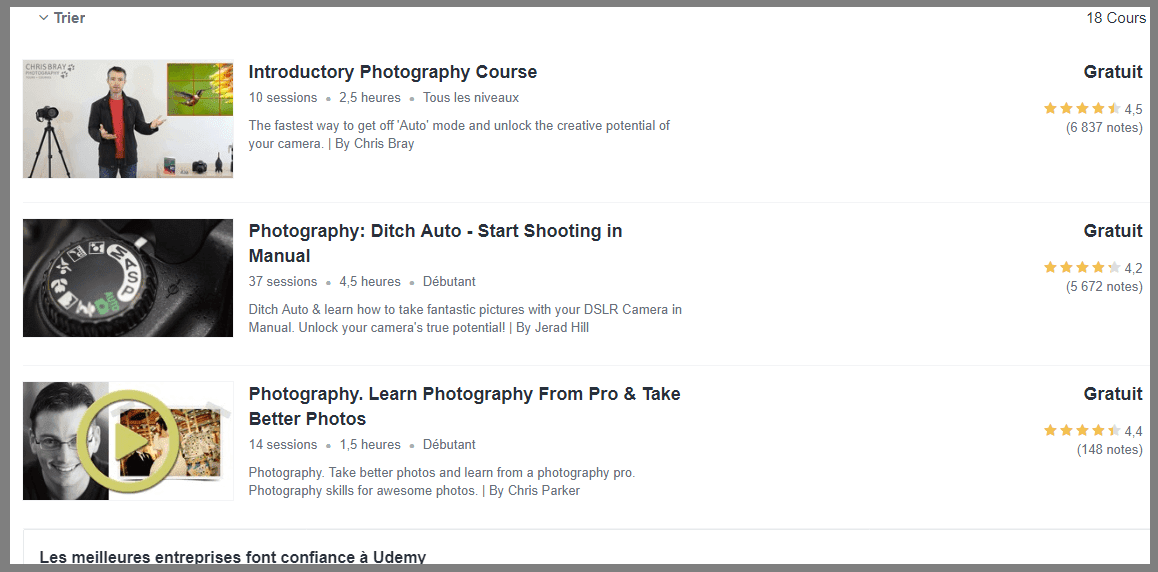Click Gratuit price of Ditch Auto course
Screen dimensions: 1158x572
point(1112,231)
